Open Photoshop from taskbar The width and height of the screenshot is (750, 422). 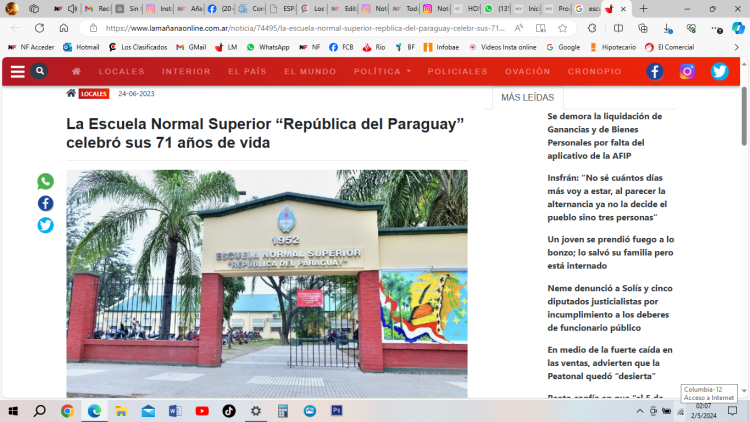pos(337,411)
